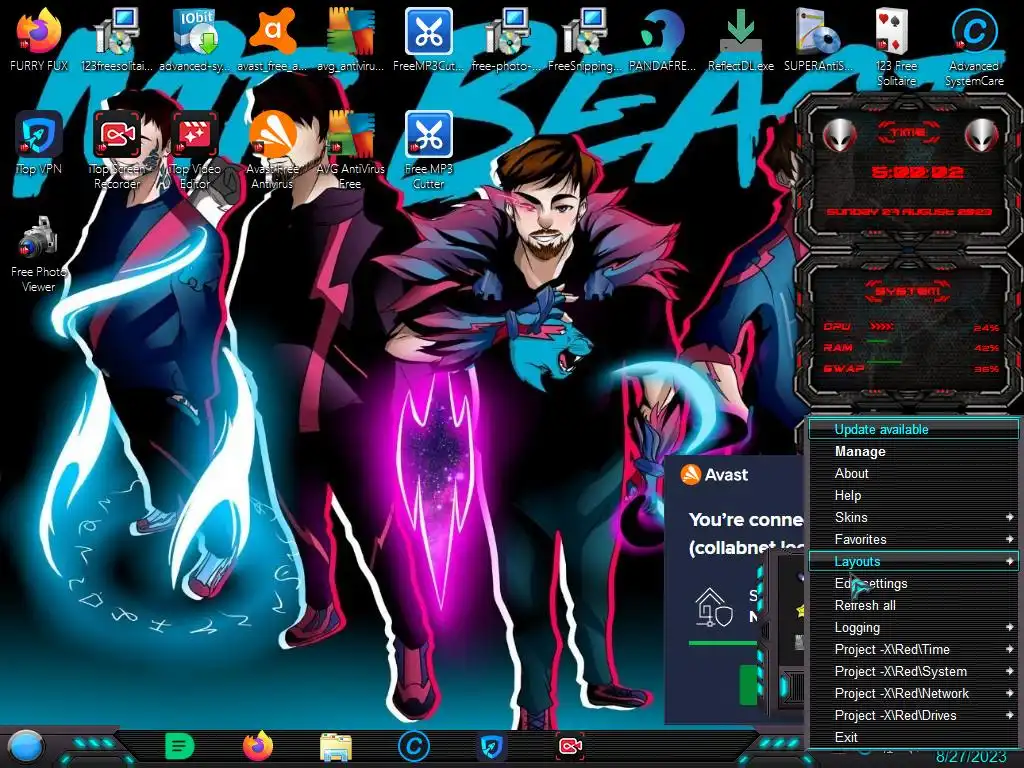This screenshot has width=1024, height=768.
Task: Open the Free MP3 Cutter desktop shortcut
Action: pyautogui.click(x=428, y=150)
